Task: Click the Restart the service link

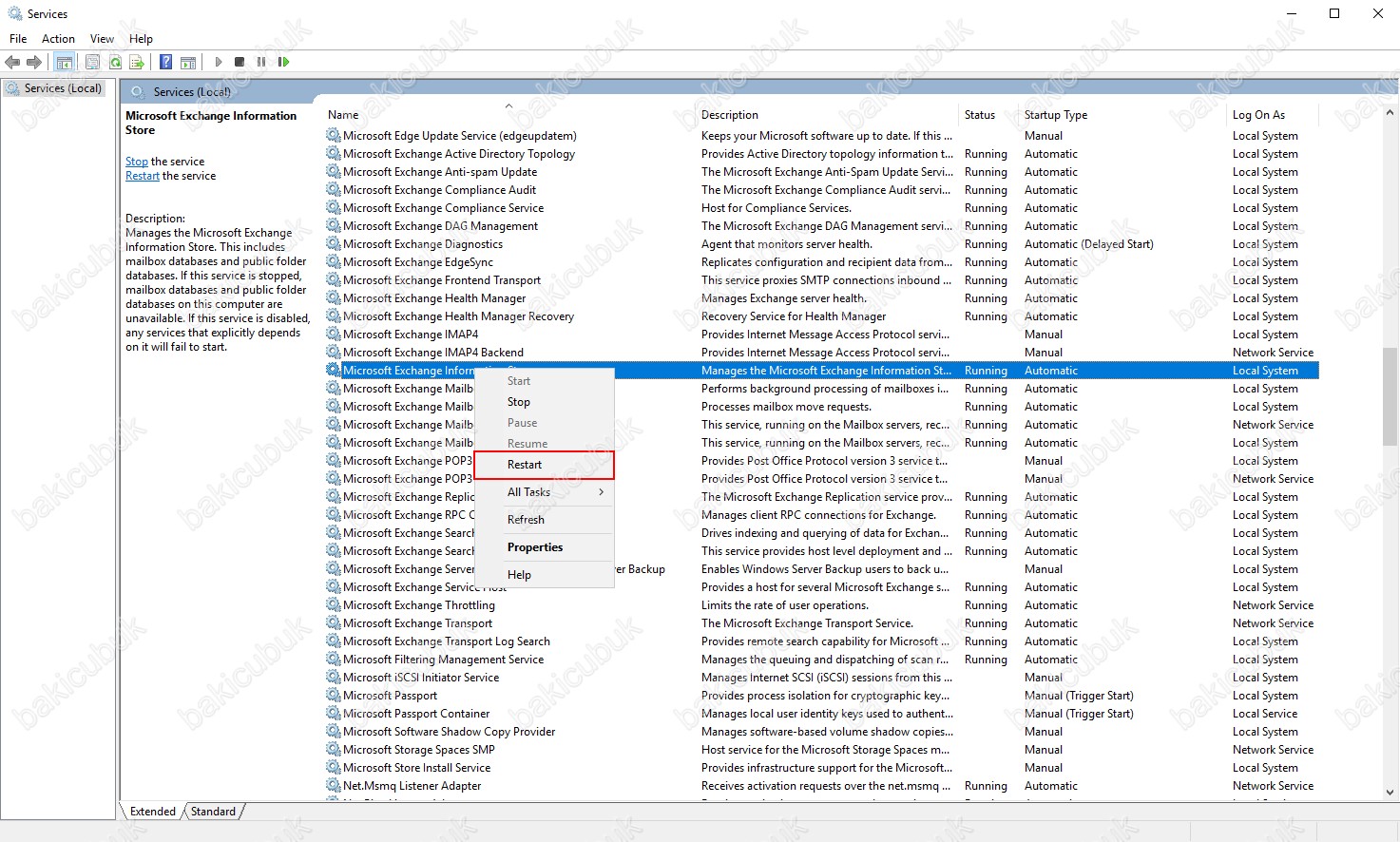Action: click(143, 176)
